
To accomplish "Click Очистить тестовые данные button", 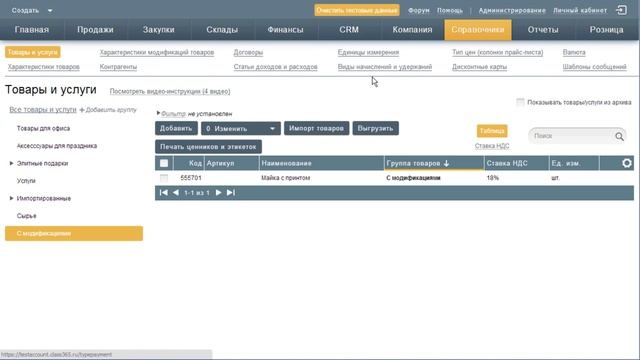I will pyautogui.click(x=357, y=10).
